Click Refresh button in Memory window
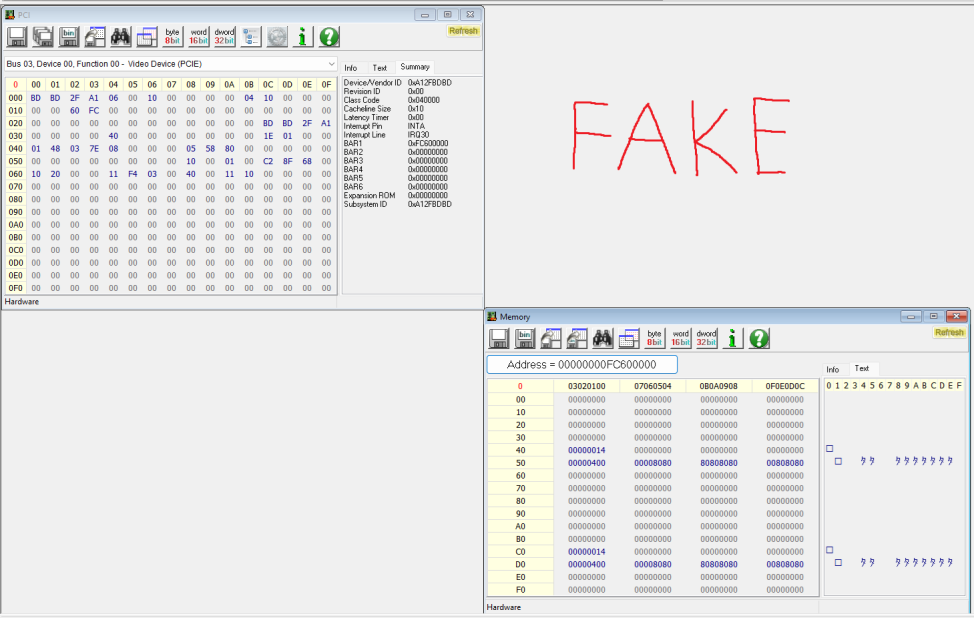 coord(949,333)
